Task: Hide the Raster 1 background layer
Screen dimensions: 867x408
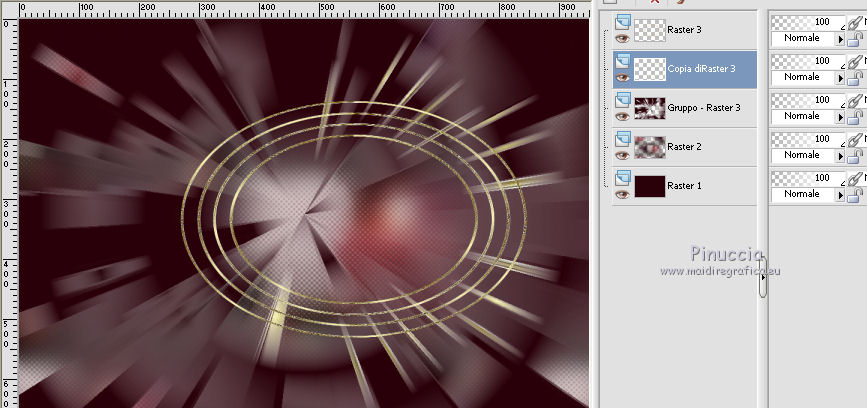Action: pos(623,194)
